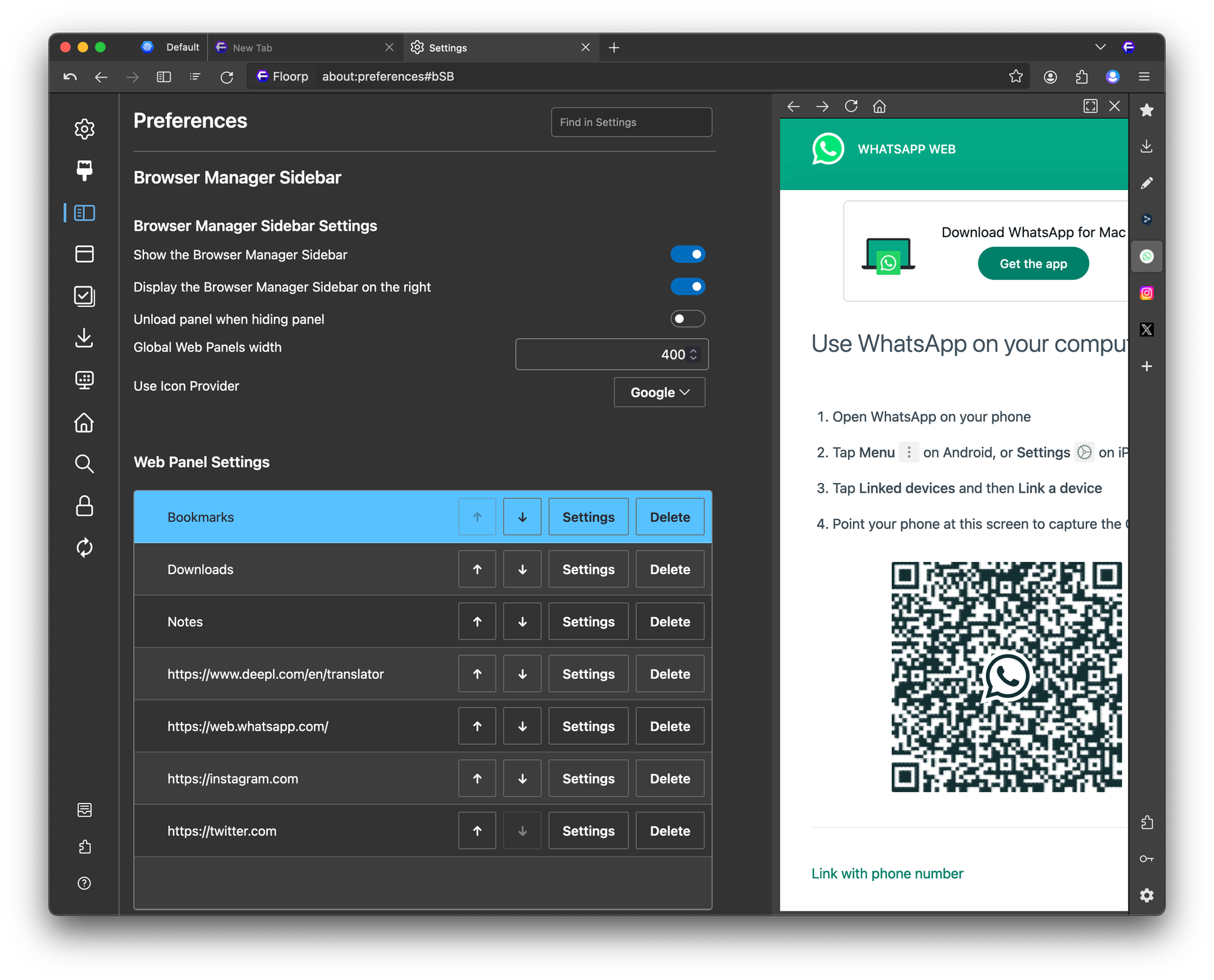Expand the list all tabs chevron

(1100, 47)
